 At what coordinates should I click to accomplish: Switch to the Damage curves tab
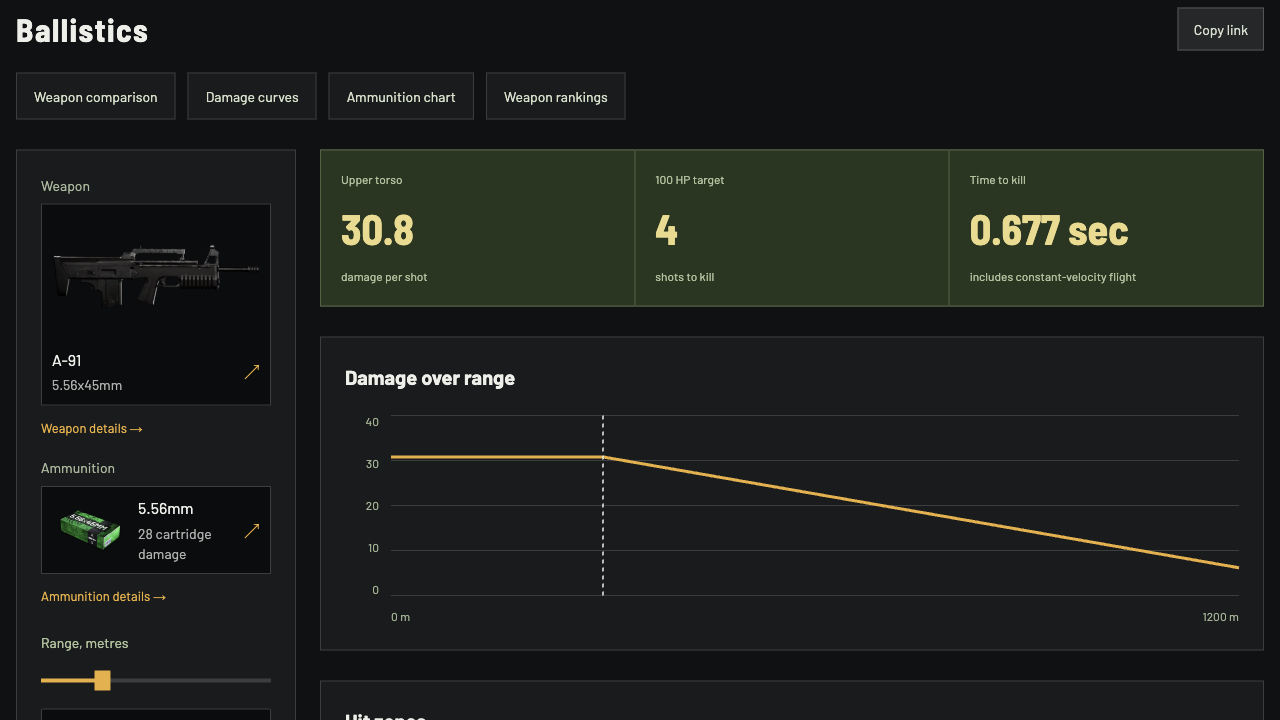(x=252, y=97)
